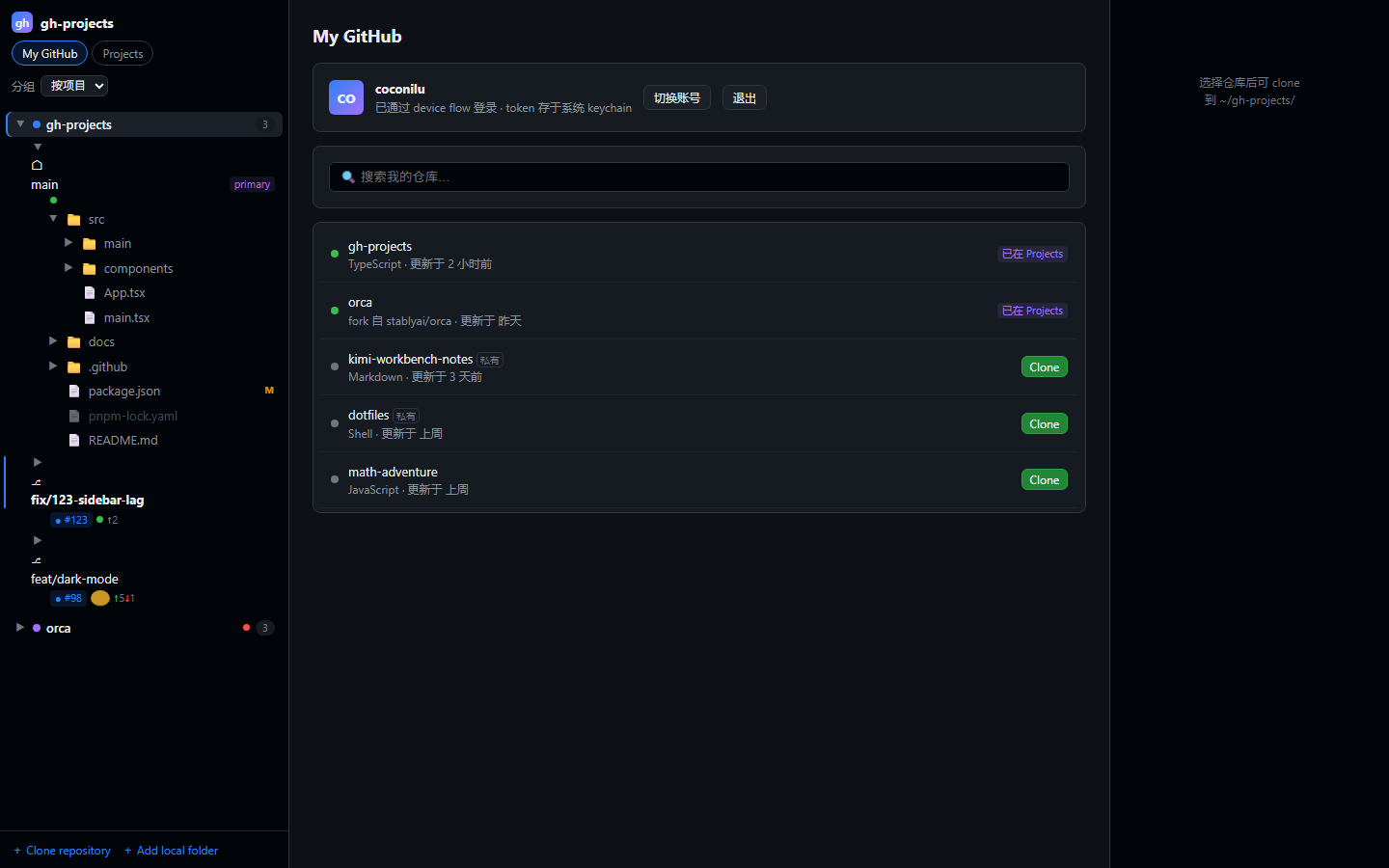Click the branch icon above fix/123-sidebar-lag

pos(37,482)
